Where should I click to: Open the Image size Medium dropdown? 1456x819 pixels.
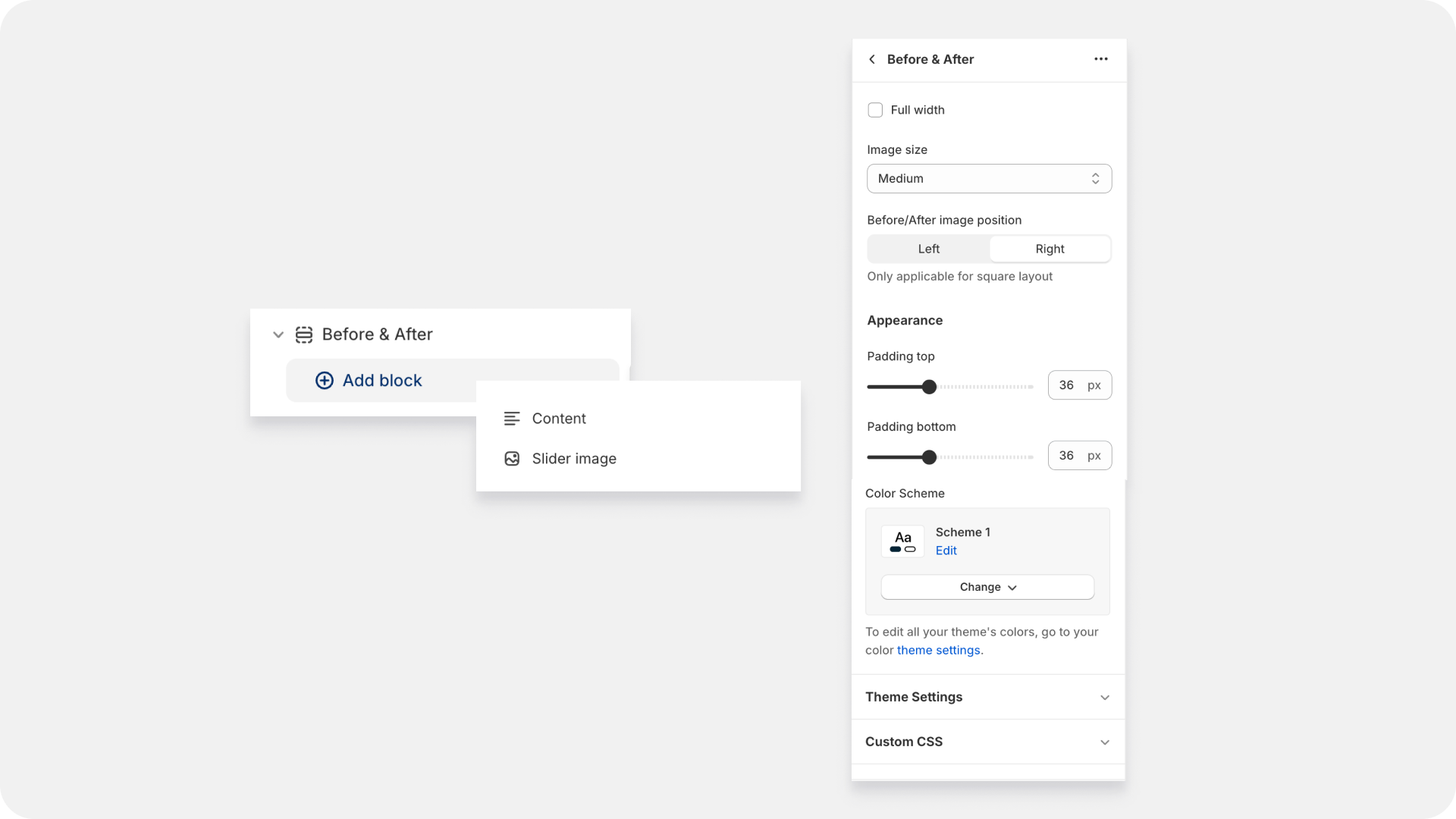tap(989, 179)
